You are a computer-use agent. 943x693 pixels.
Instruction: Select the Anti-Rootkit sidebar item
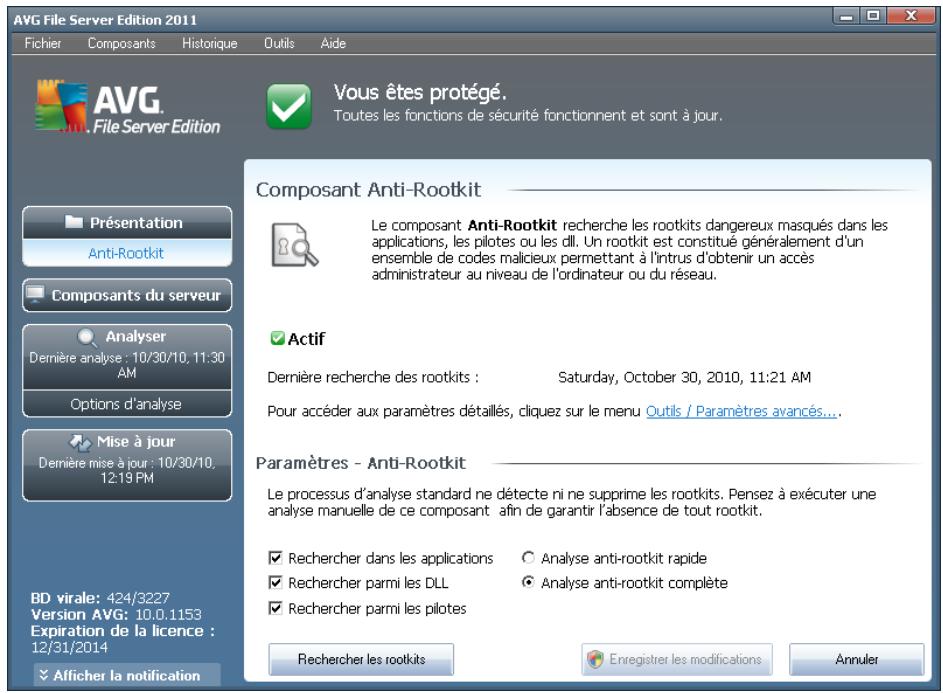(x=127, y=253)
